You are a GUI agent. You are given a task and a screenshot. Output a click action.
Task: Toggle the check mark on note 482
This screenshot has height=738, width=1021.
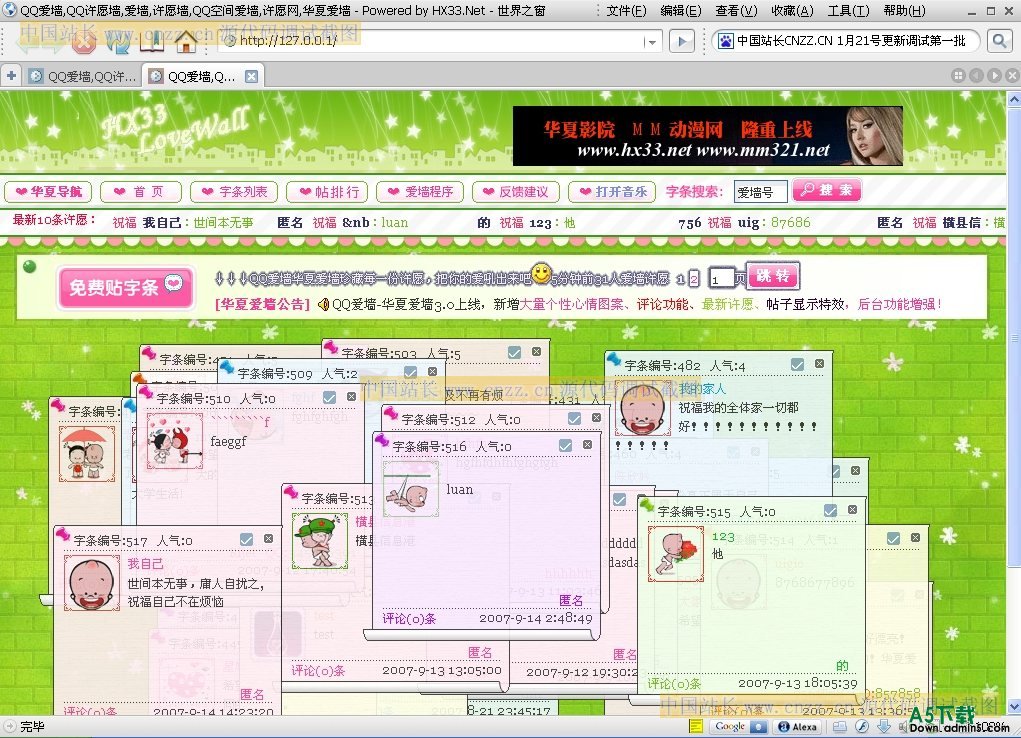pyautogui.click(x=797, y=365)
